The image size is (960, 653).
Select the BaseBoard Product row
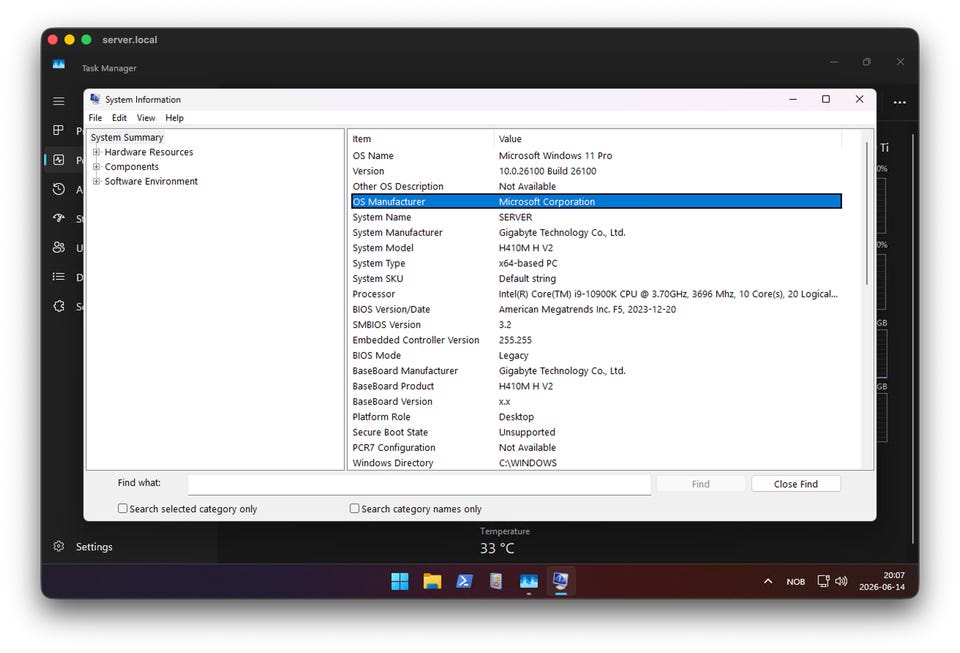(596, 386)
